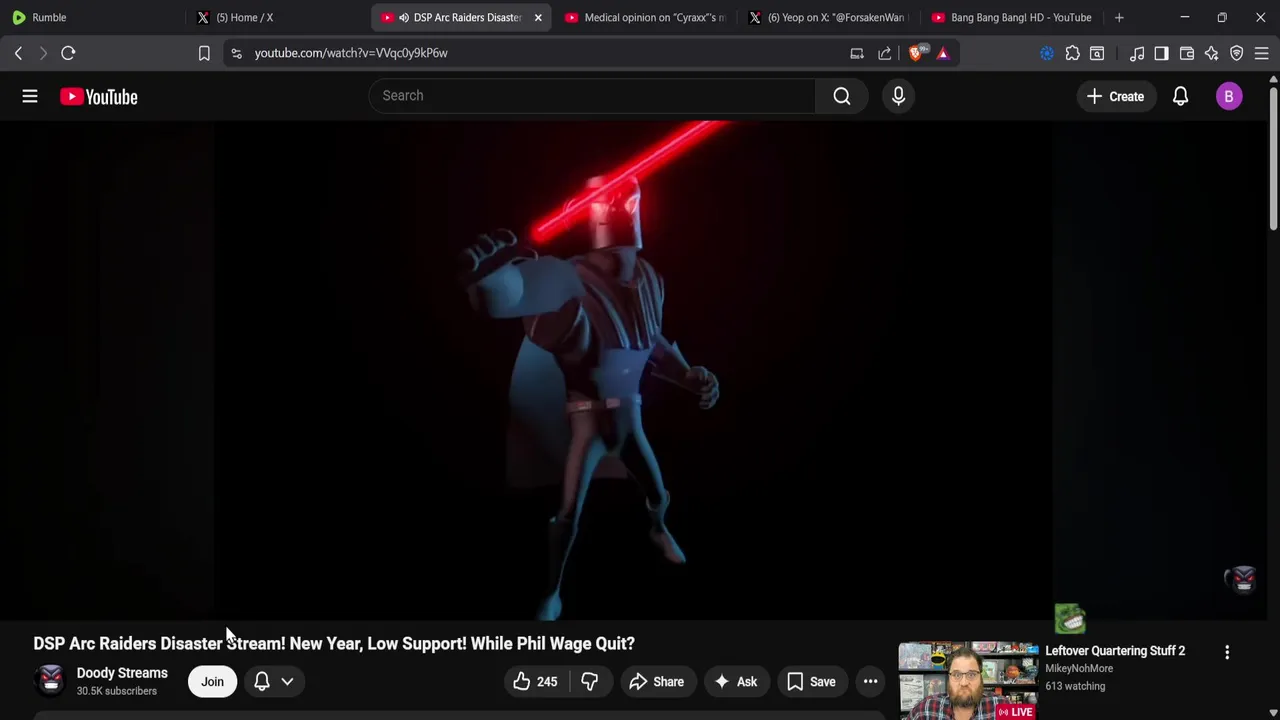The height and width of the screenshot is (720, 1280).
Task: Expand the notification options chevron
Action: pyautogui.click(x=287, y=681)
